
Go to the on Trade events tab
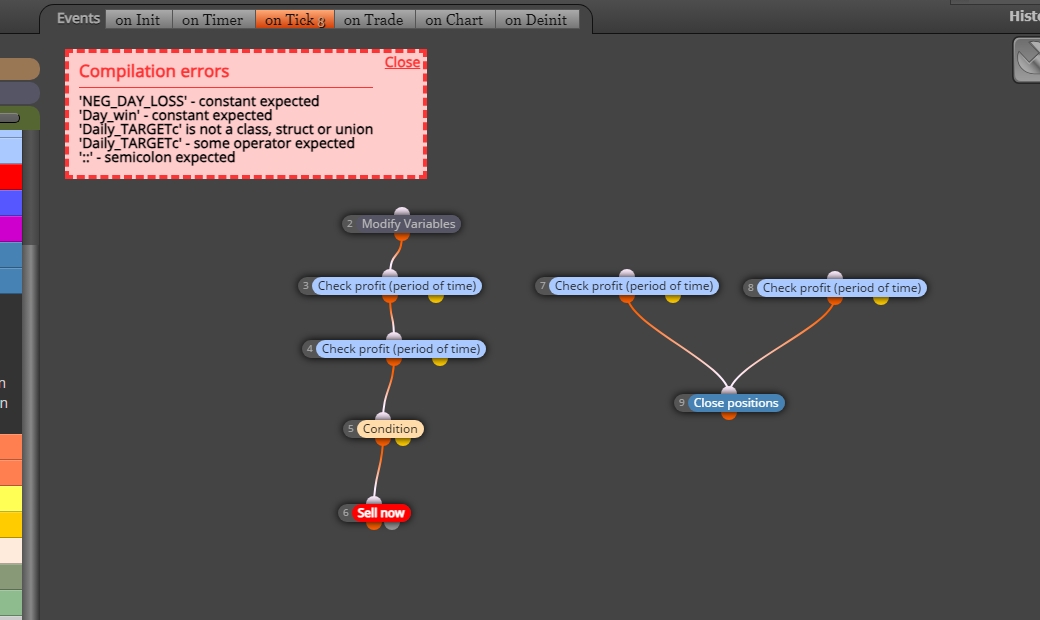[374, 20]
